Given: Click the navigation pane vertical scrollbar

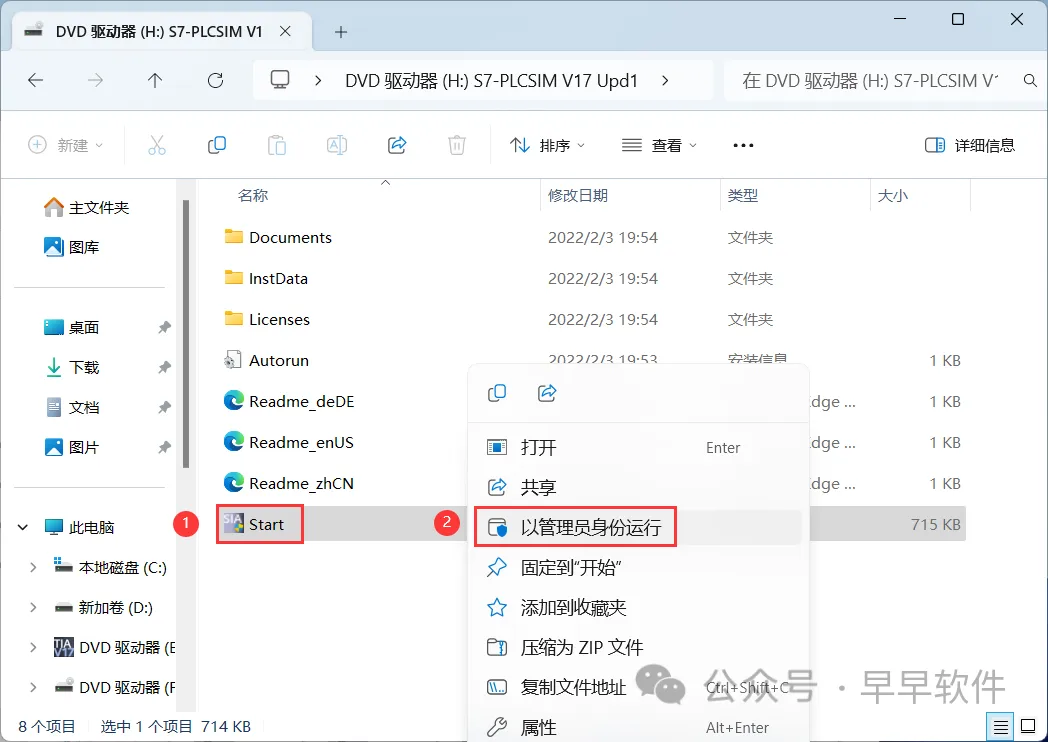Looking at the screenshot, I should (x=186, y=334).
